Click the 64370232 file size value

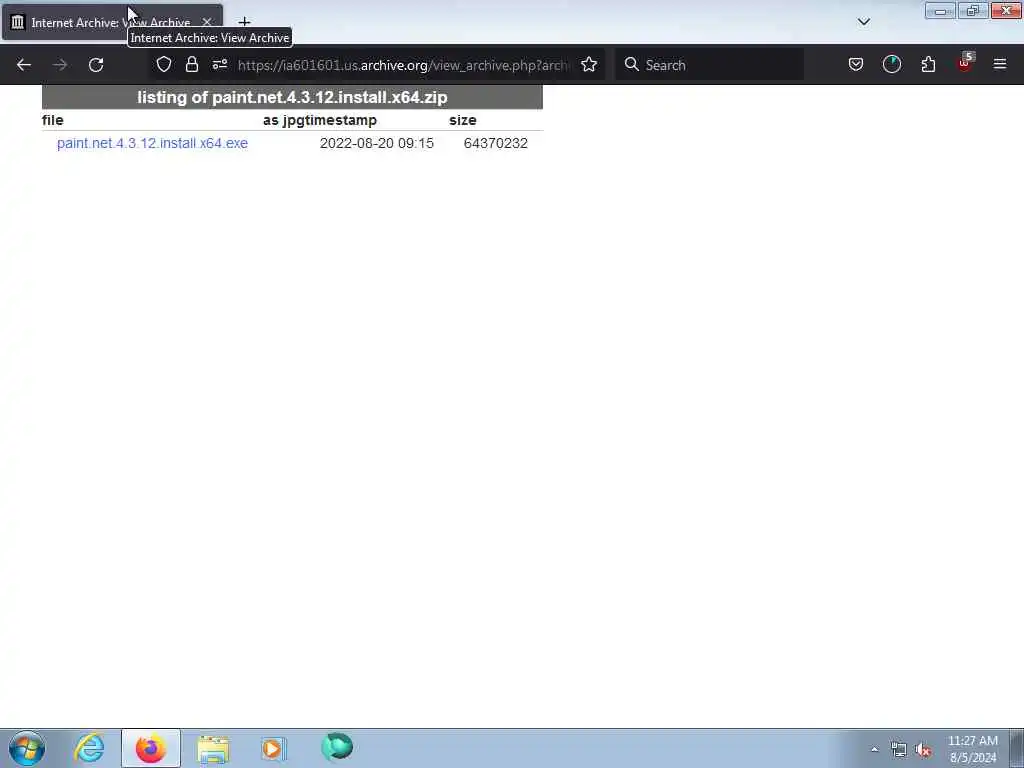[496, 143]
